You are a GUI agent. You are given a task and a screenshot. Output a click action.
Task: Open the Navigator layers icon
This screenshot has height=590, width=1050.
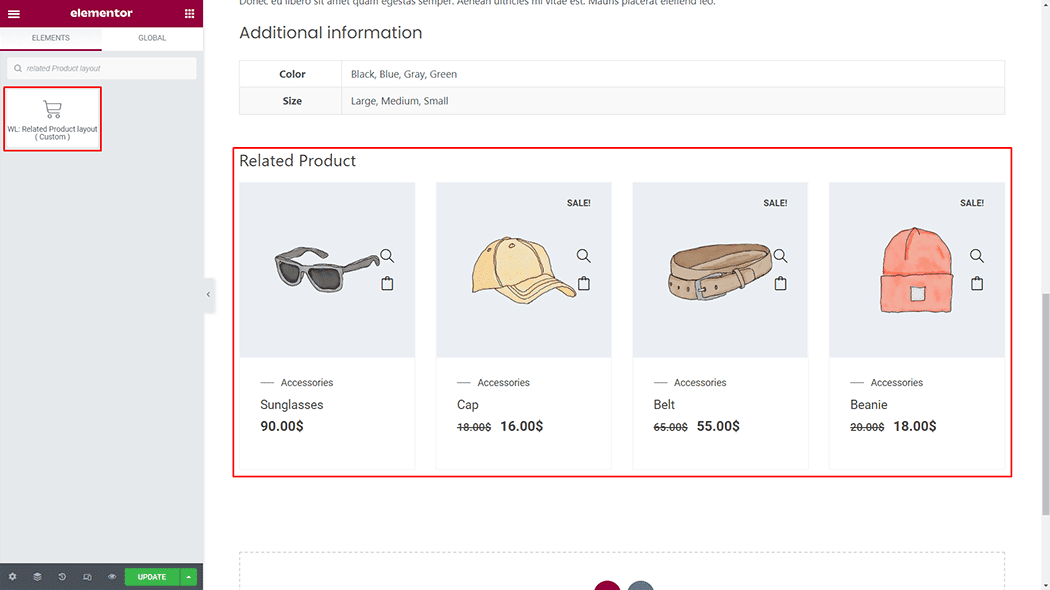37,577
